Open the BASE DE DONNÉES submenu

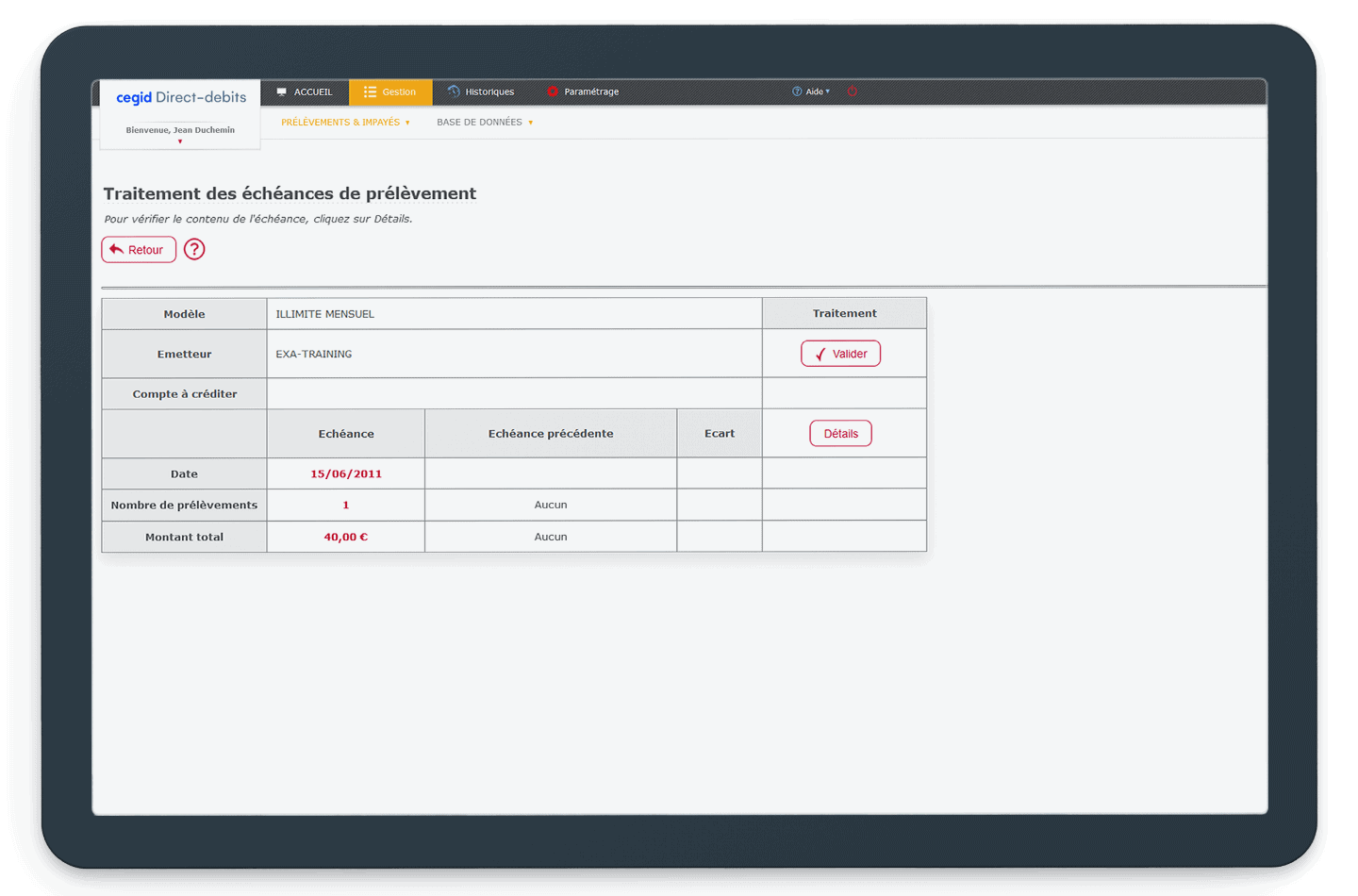click(485, 123)
